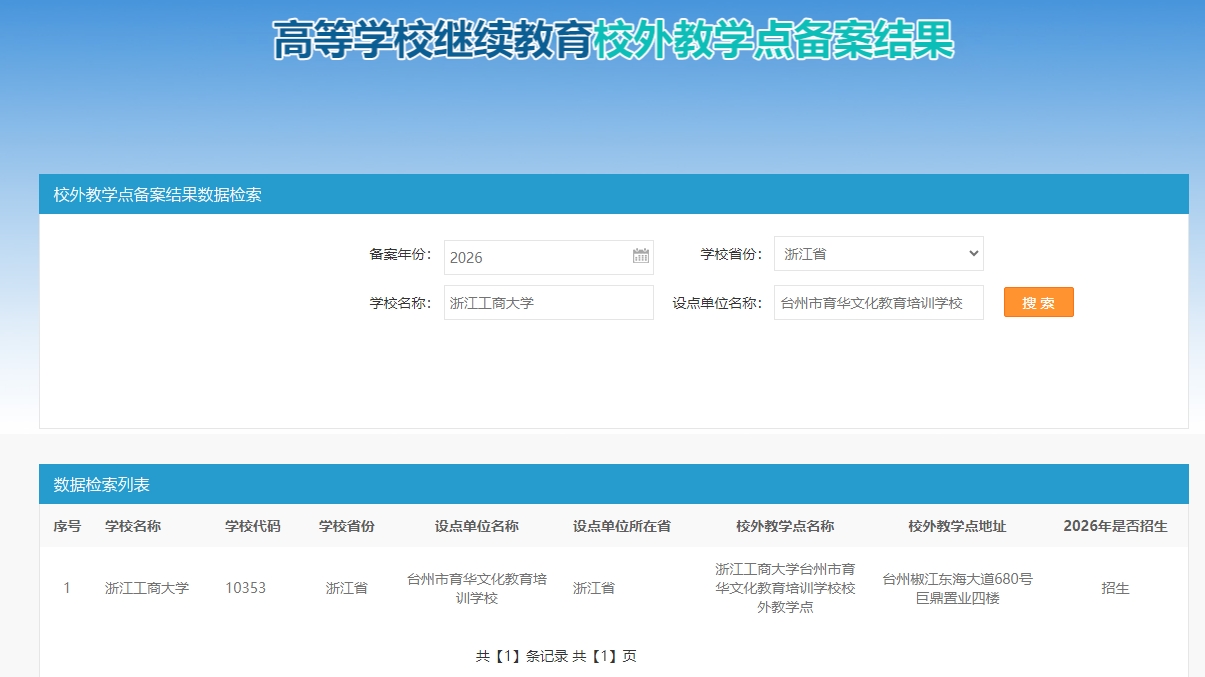1205x677 pixels.
Task: Click the 学校名称 input with 浙江工商大学
Action: point(548,302)
